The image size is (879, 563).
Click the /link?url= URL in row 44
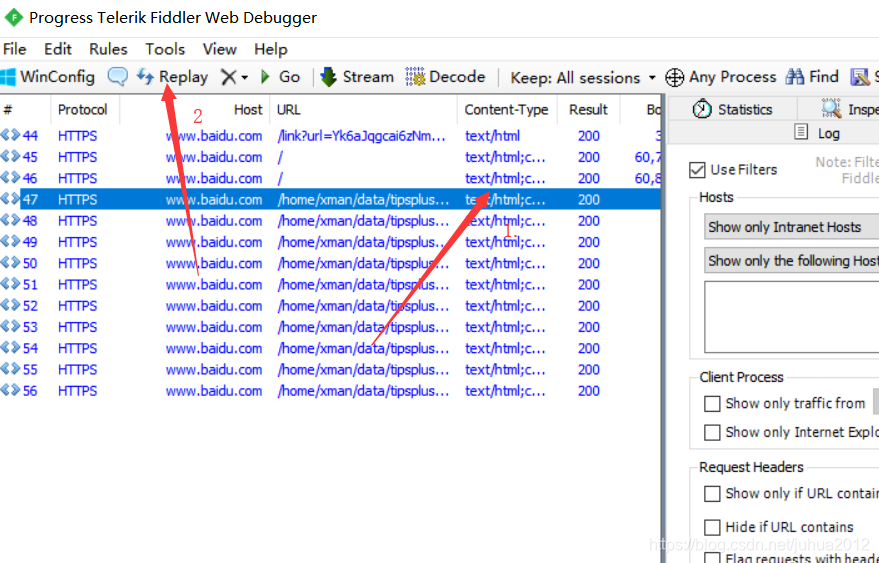[362, 136]
